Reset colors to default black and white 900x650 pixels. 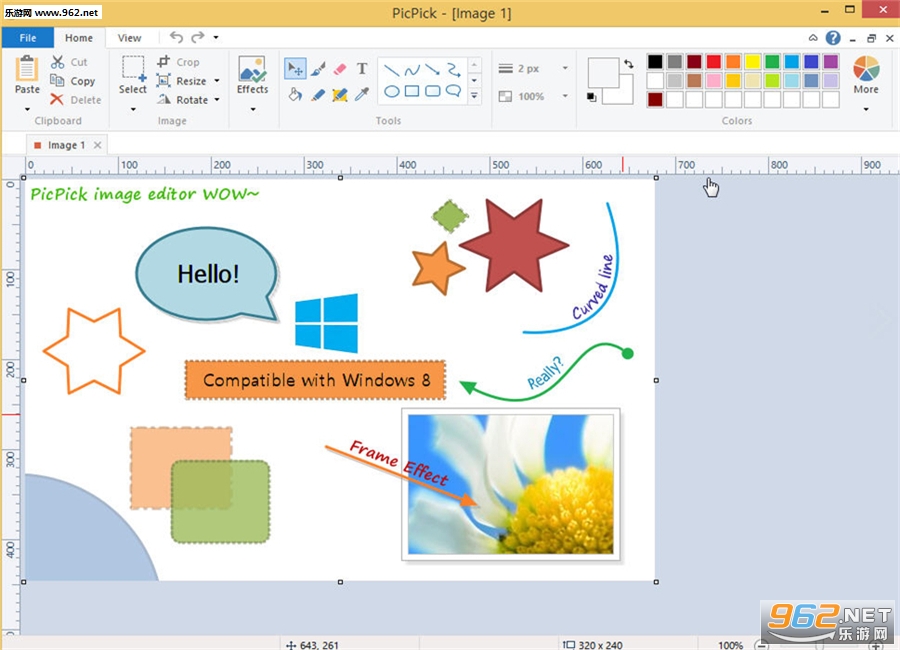coord(592,97)
